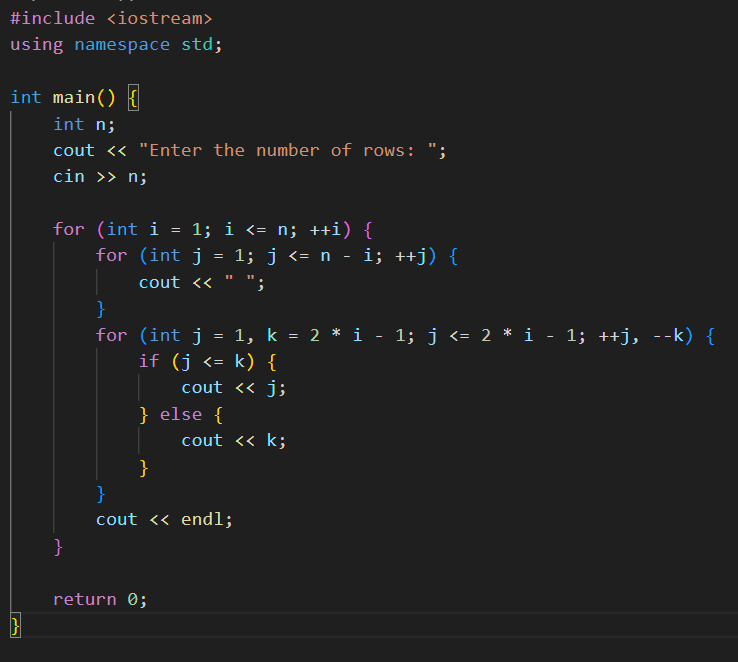Click 'using namespace std;' line
This screenshot has width=738, height=662.
pyautogui.click(x=116, y=45)
